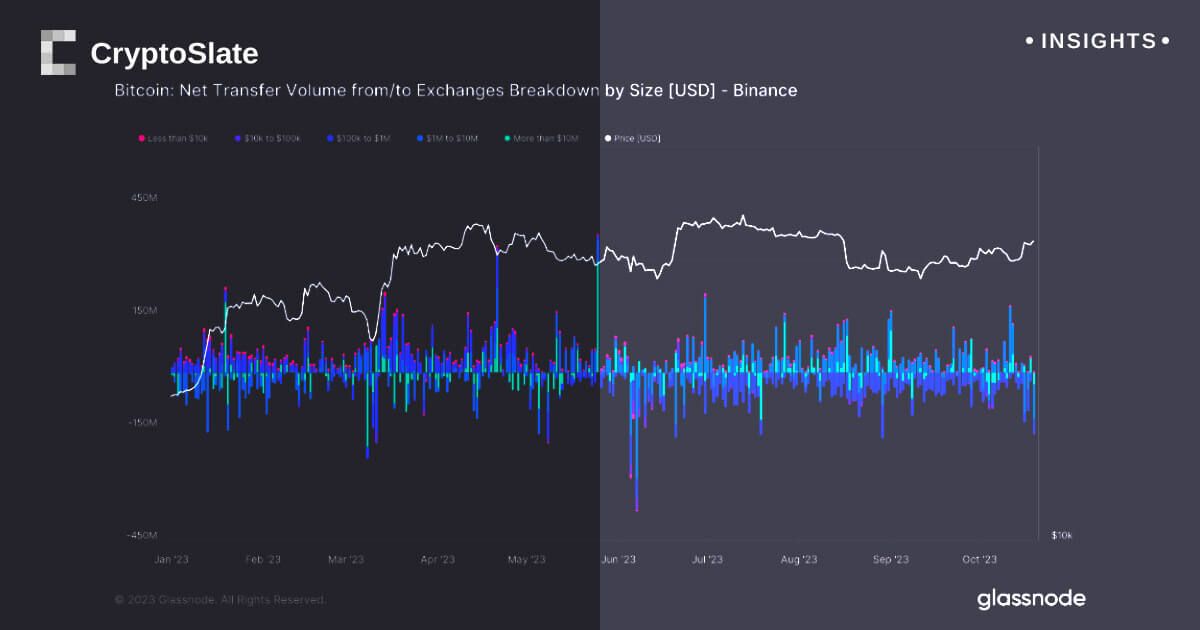Viewport: 1200px width, 630px height.
Task: Toggle the 'Less than $10k' legend series
Action: point(176,138)
